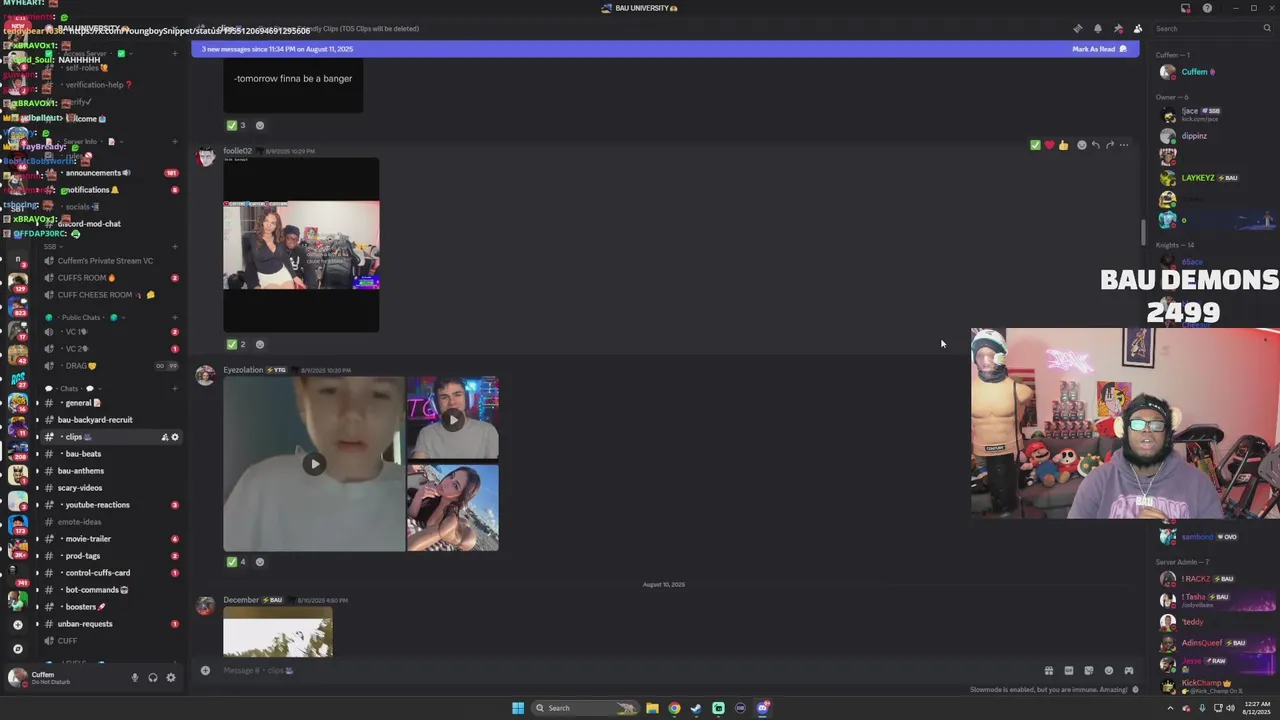
Task: Click the Windows Start button
Action: pos(518,708)
